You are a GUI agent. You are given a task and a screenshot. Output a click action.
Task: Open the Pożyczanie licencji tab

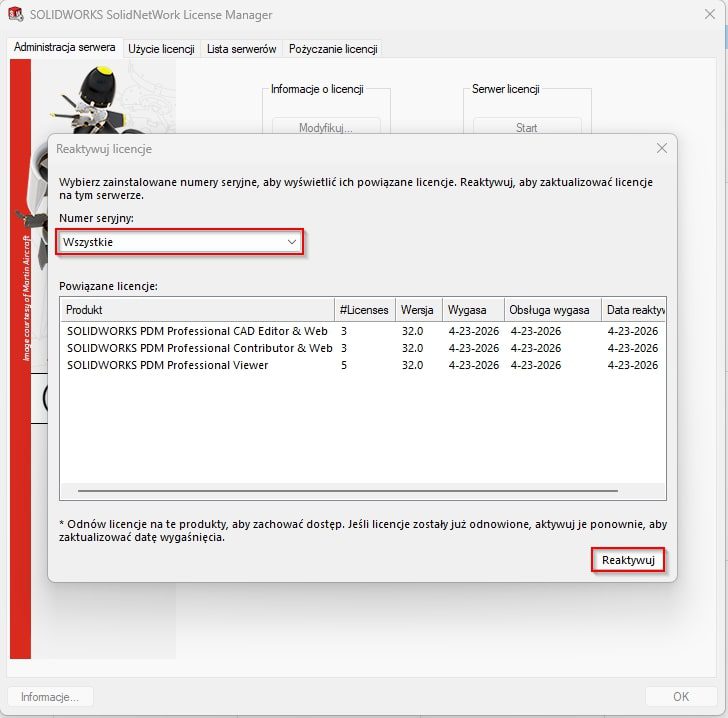[x=333, y=49]
